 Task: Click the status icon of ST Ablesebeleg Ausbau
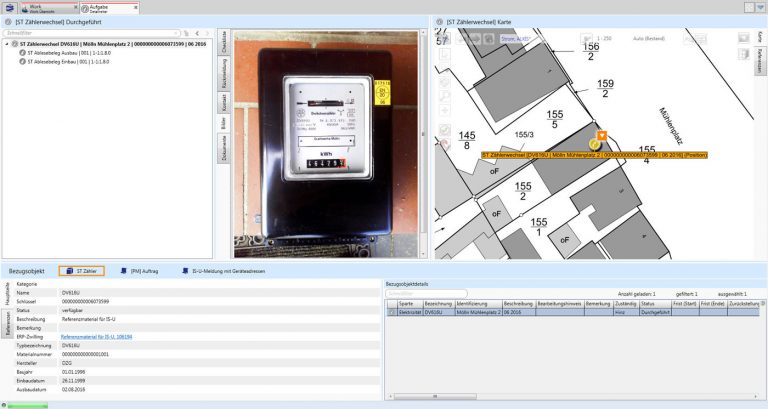(x=22, y=53)
